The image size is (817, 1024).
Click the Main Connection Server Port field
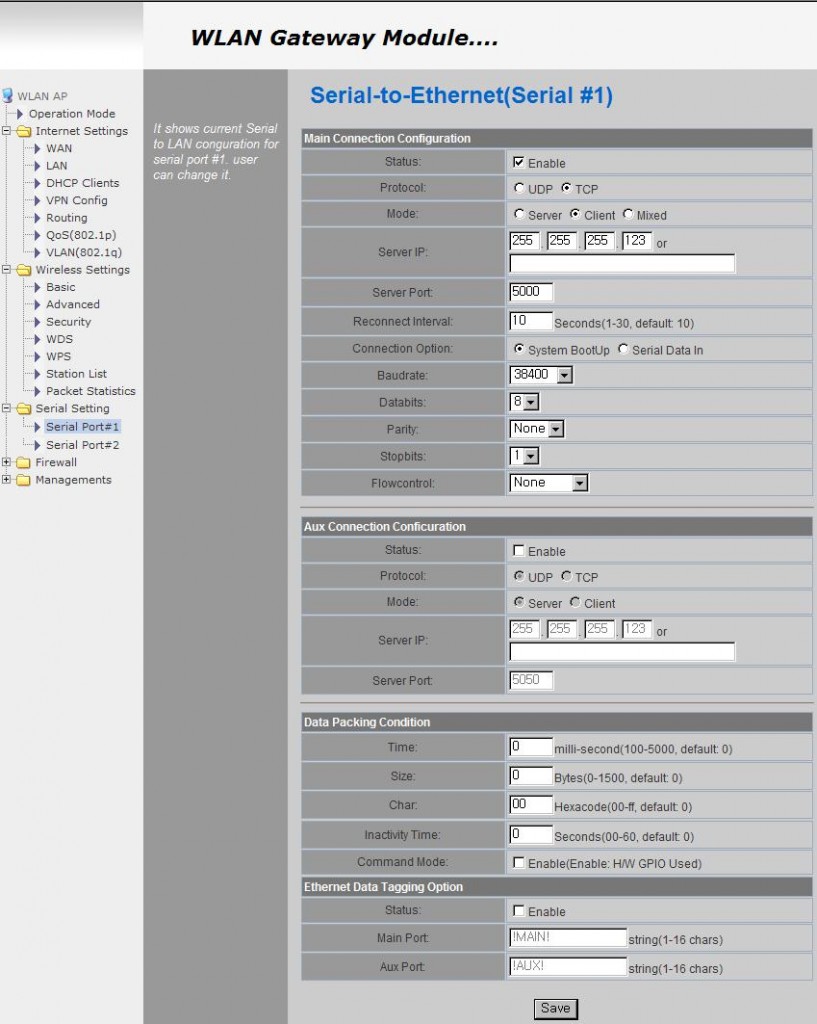point(531,292)
